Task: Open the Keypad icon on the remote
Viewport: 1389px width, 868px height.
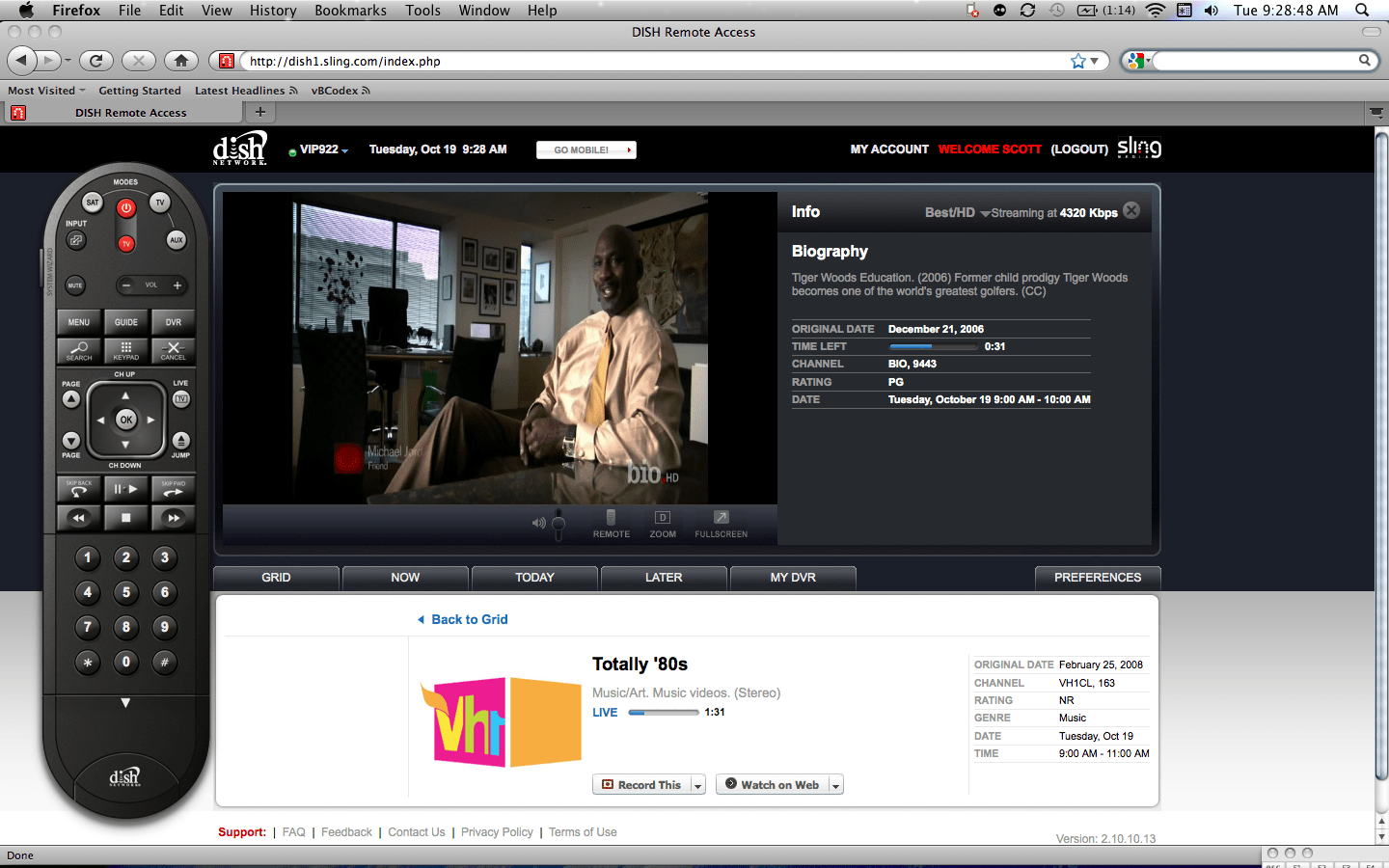Action: point(126,351)
